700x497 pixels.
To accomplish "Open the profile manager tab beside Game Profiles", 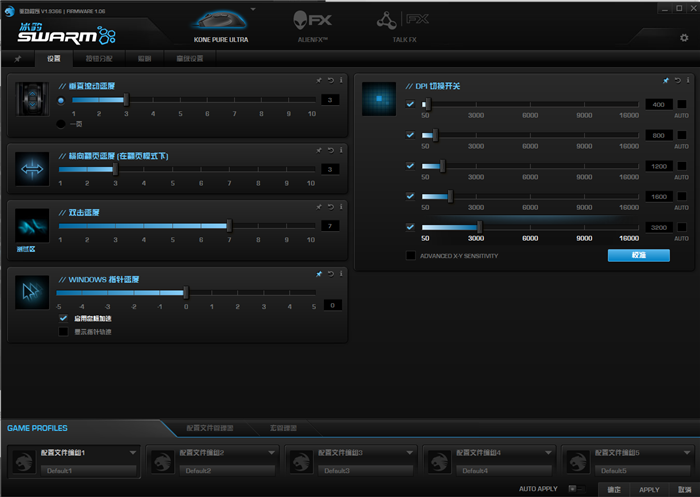I will click(x=210, y=428).
